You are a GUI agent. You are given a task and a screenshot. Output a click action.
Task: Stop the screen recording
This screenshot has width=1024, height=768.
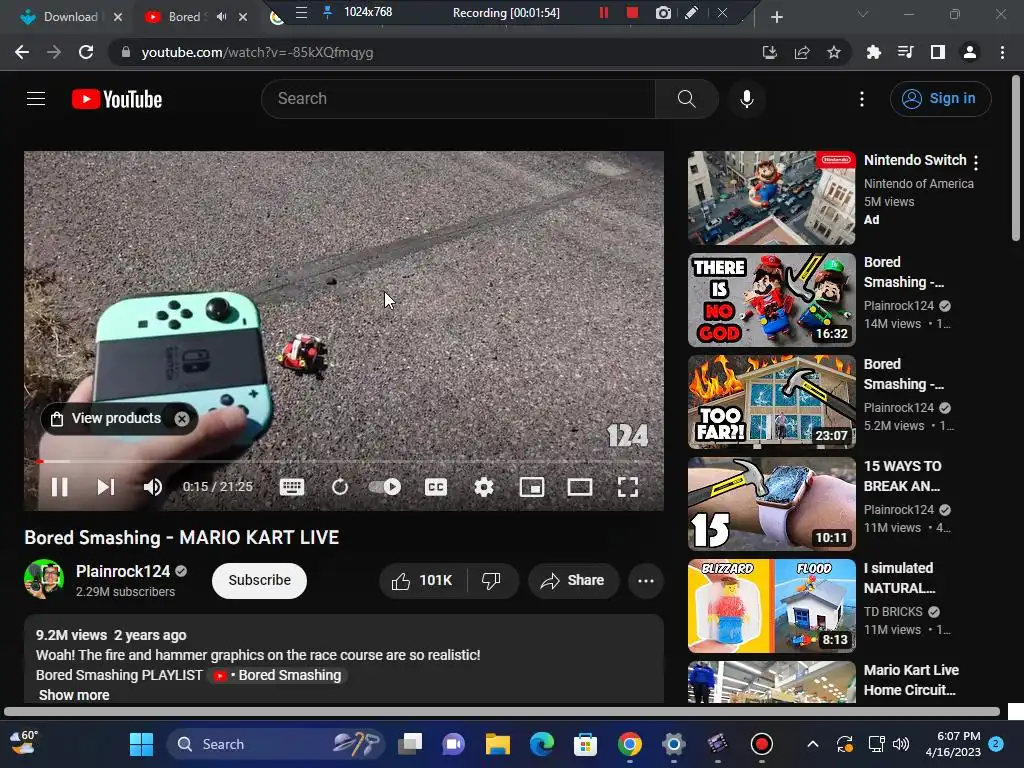point(632,12)
